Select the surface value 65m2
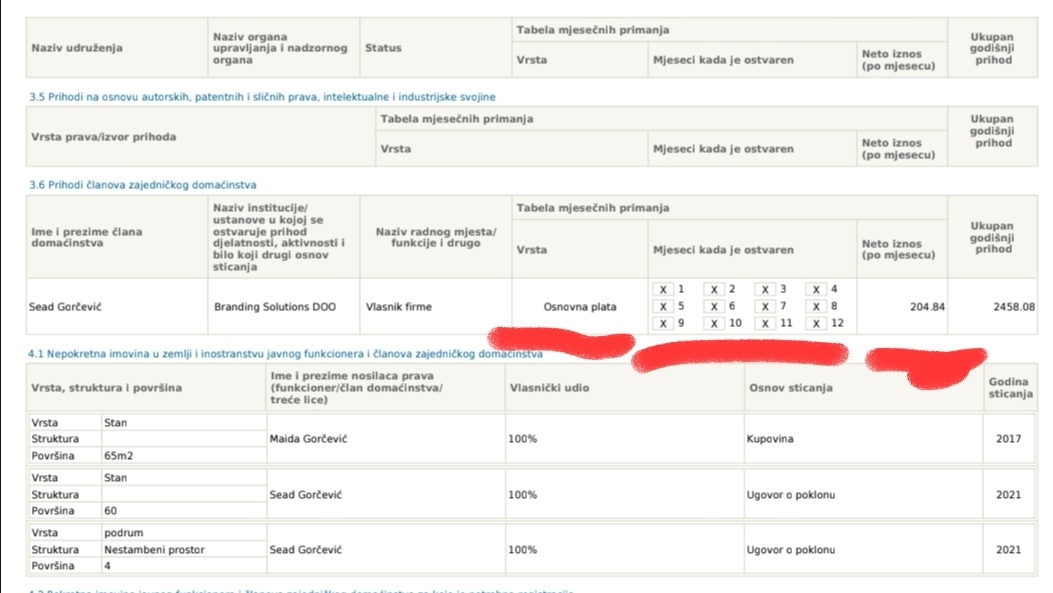This screenshot has height=593, width=1053. (118, 455)
